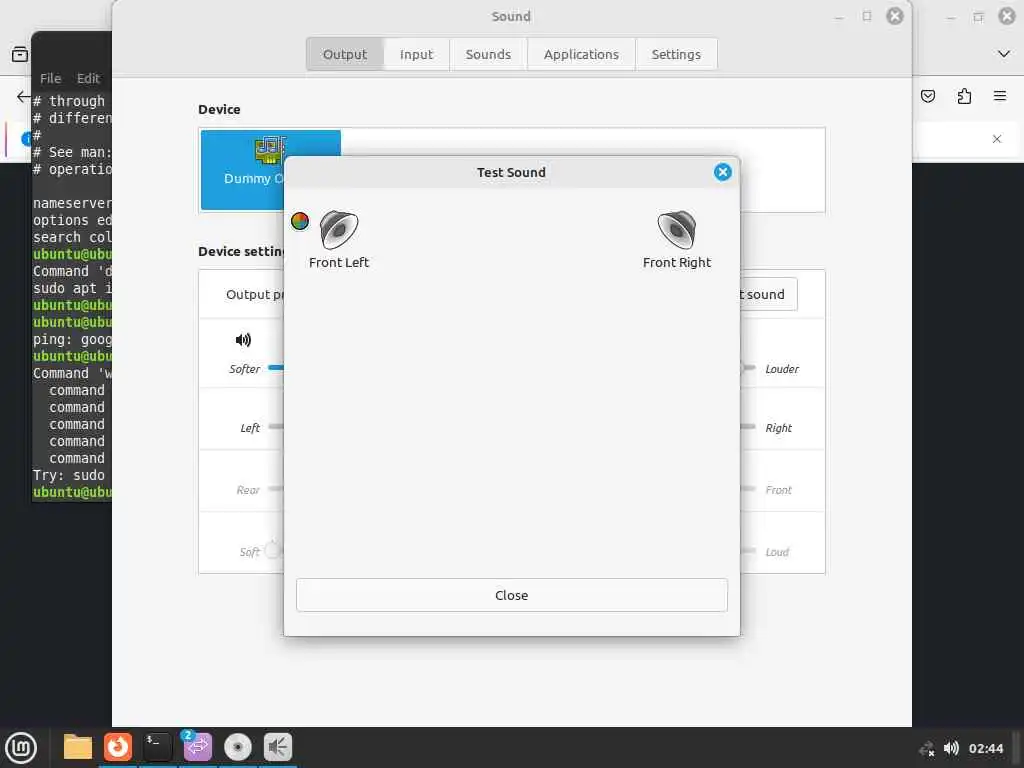Open the Linux Mint start menu
This screenshot has width=1024, height=768.
pos(21,748)
